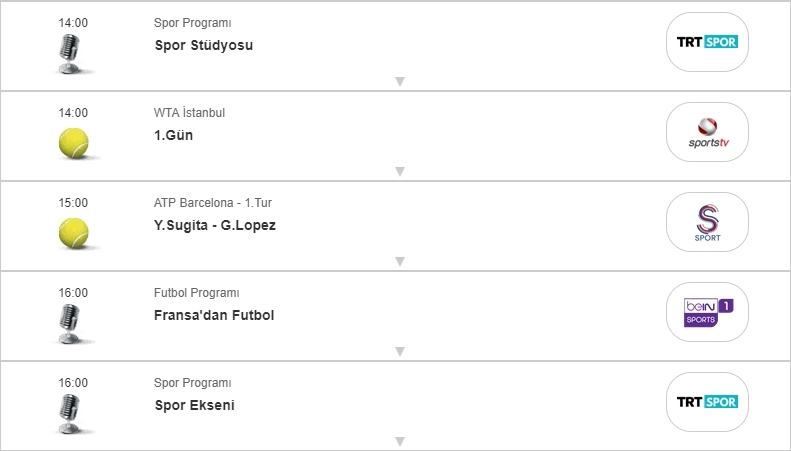The image size is (791, 451).
Task: Open the Y.Sugita - G.Lopez match title
Action: [x=215, y=225]
